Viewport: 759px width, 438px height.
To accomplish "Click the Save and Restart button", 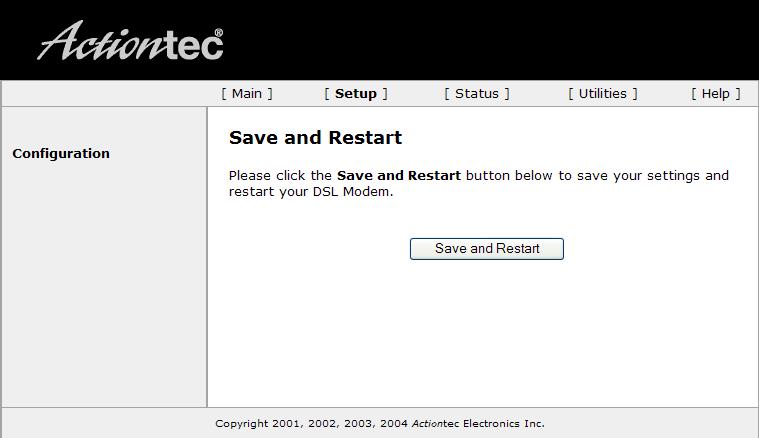I will click(x=487, y=249).
